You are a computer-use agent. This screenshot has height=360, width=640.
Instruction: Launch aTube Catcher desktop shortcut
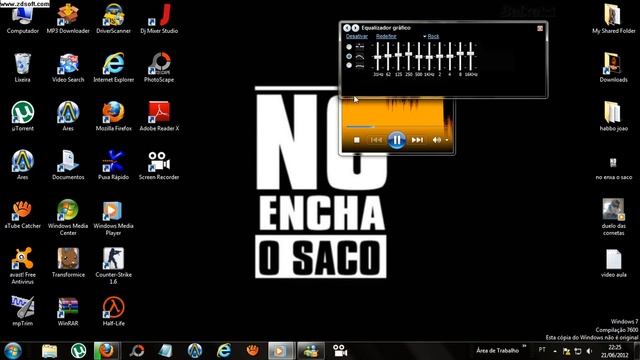pos(22,214)
